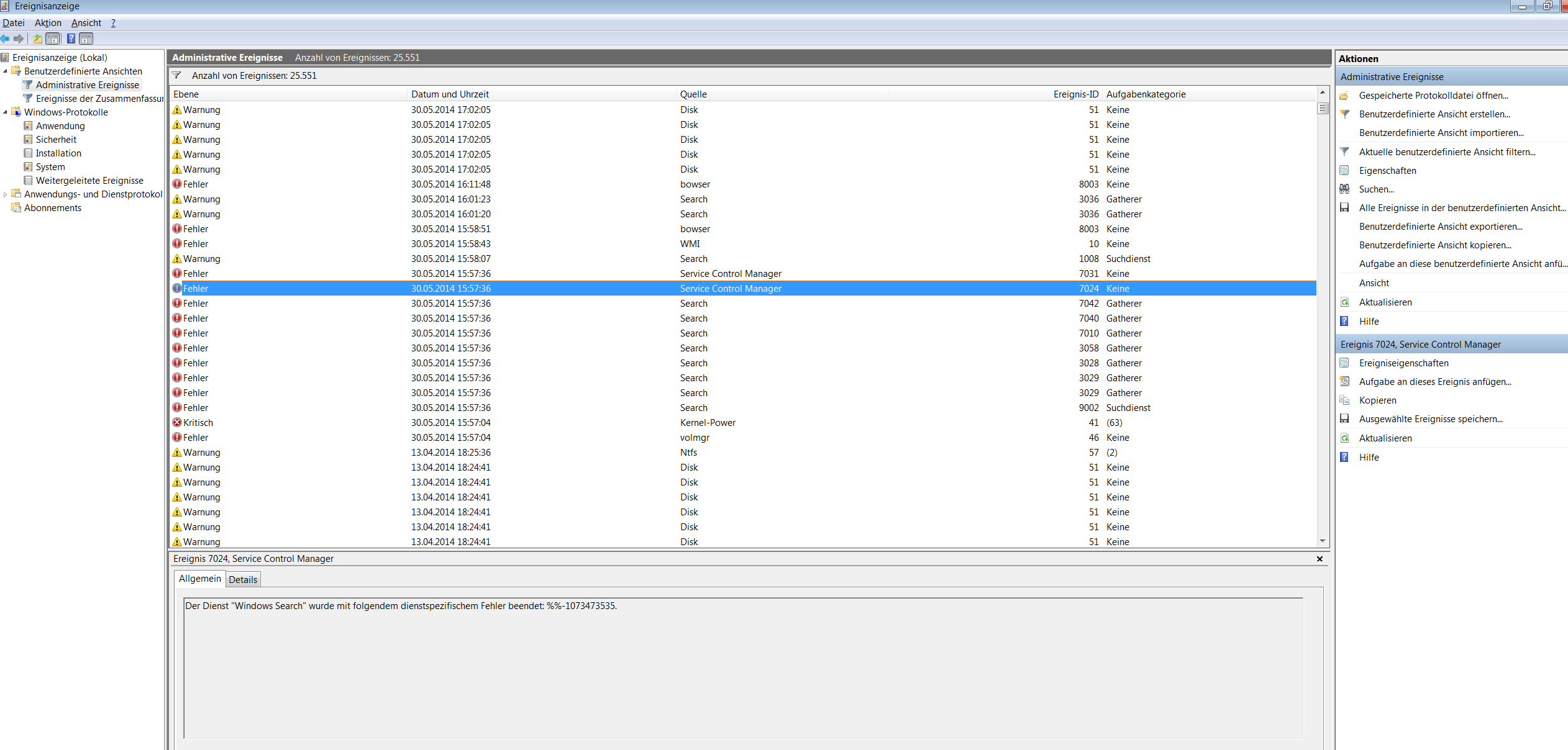
Task: Click green Aktualisieren icon under Ansicht
Action: (1344, 302)
